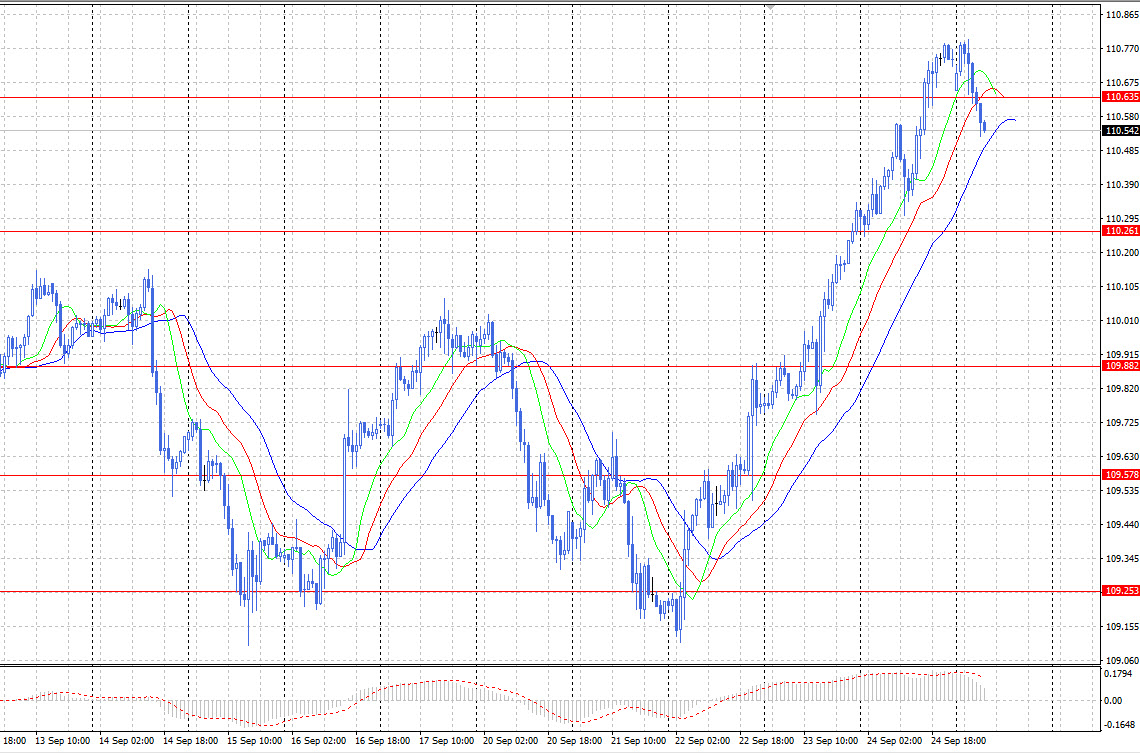
Task: Click the chart shift triangle marker at top
Action: tap(770, 7)
